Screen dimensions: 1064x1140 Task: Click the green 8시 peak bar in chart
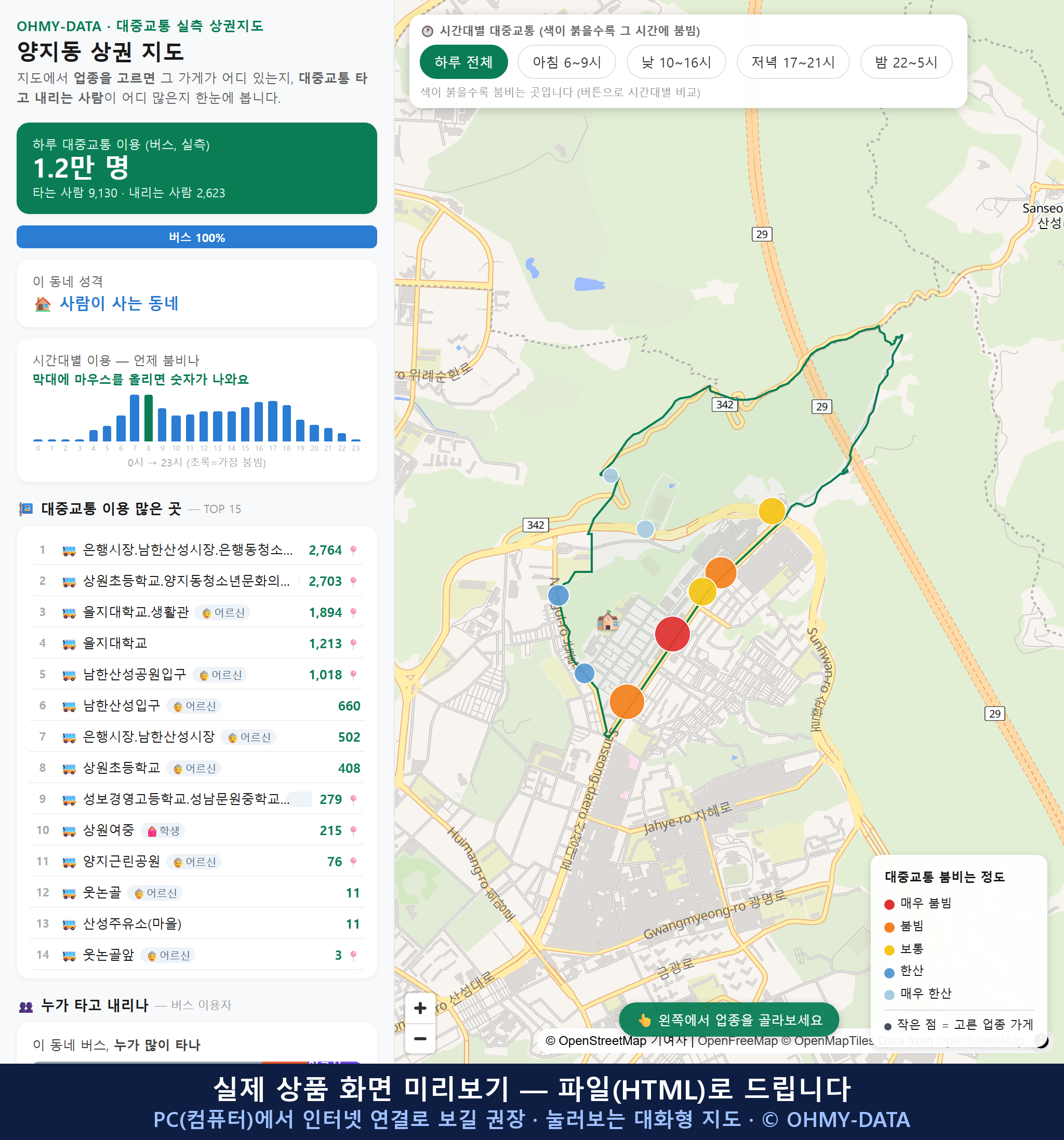149,418
